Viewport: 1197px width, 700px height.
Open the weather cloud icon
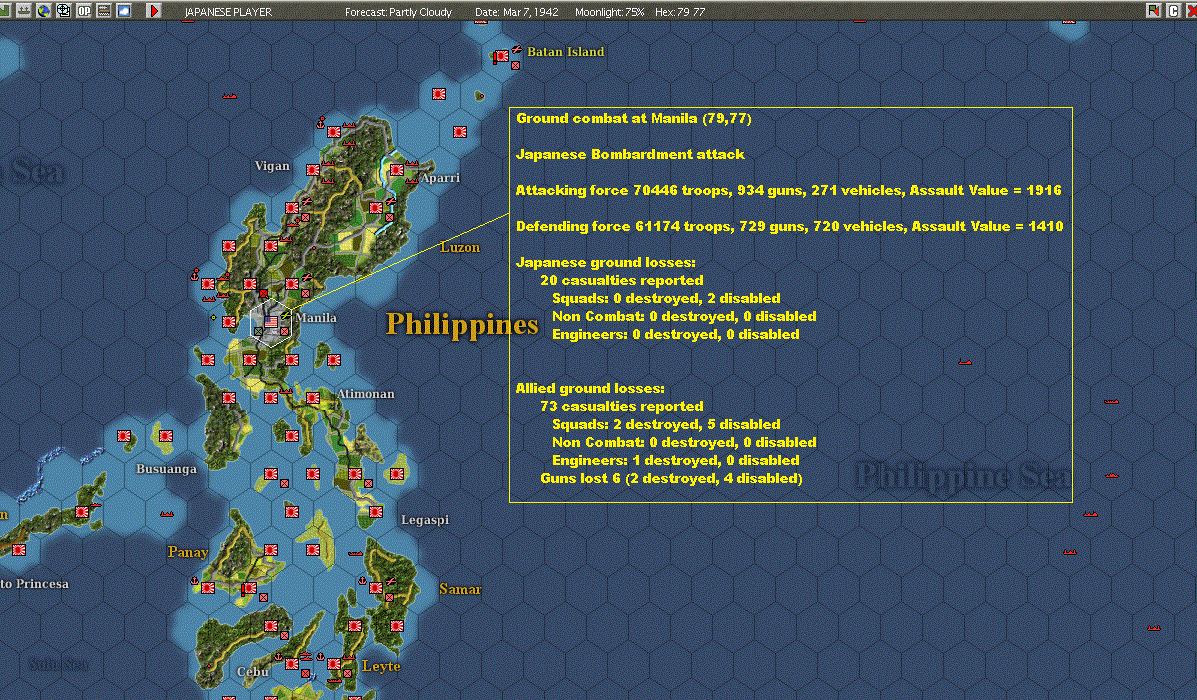[123, 11]
